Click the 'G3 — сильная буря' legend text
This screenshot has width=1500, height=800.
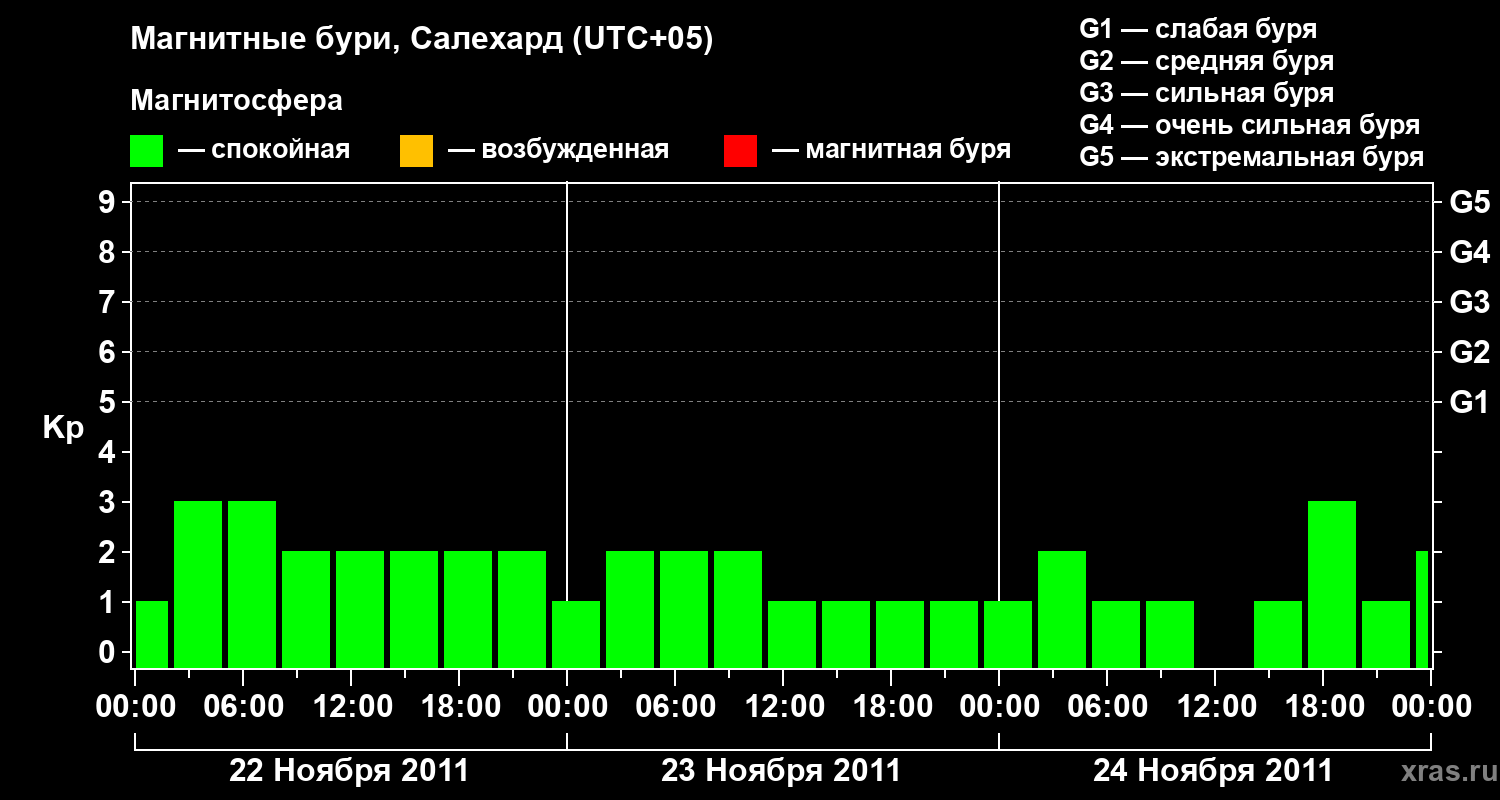[1207, 93]
